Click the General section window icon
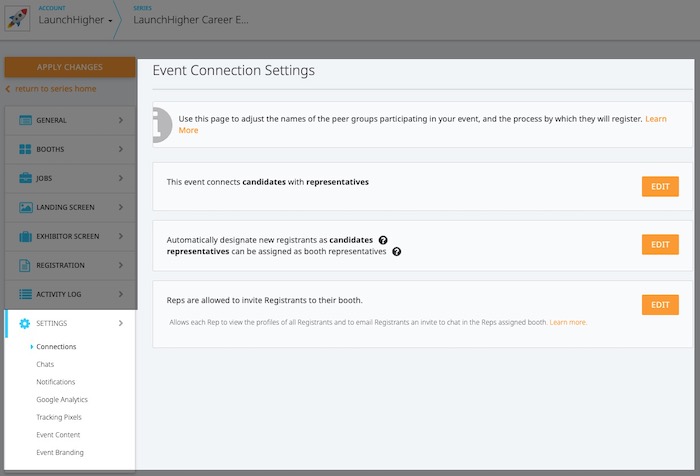The height and width of the screenshot is (476, 700). click(25, 120)
